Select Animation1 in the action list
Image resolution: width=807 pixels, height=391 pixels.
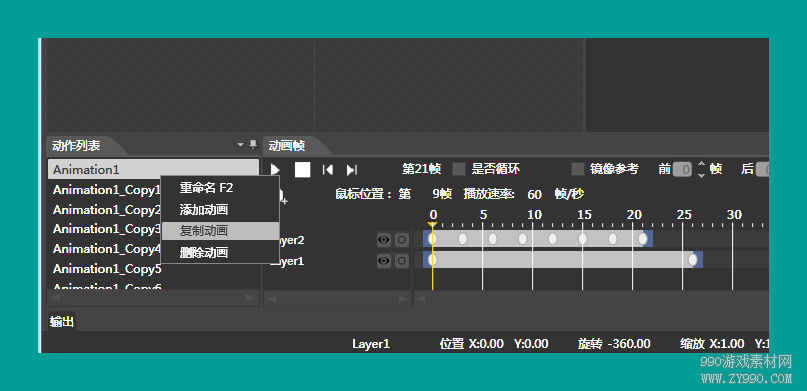click(x=153, y=169)
